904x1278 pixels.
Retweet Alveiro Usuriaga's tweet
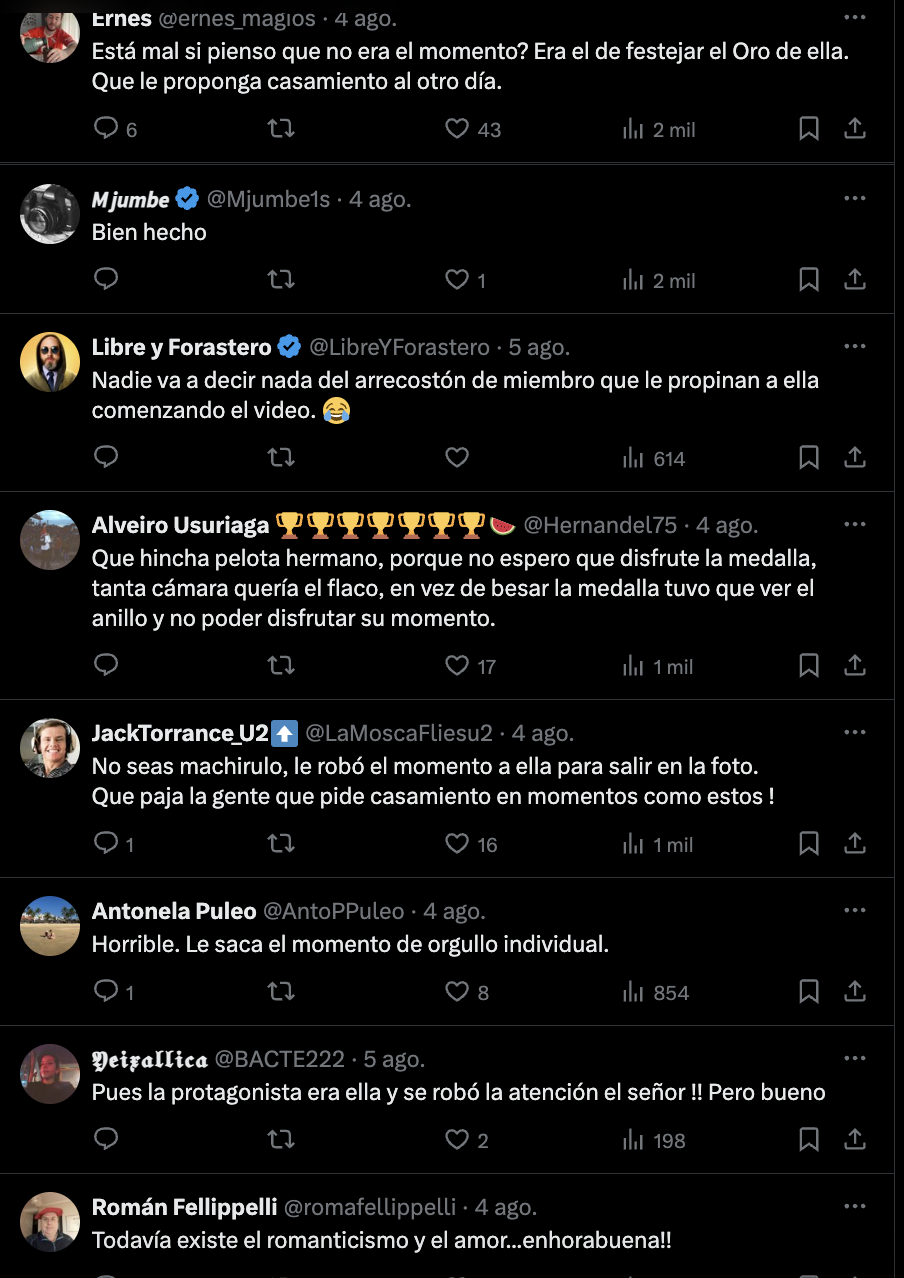point(281,666)
